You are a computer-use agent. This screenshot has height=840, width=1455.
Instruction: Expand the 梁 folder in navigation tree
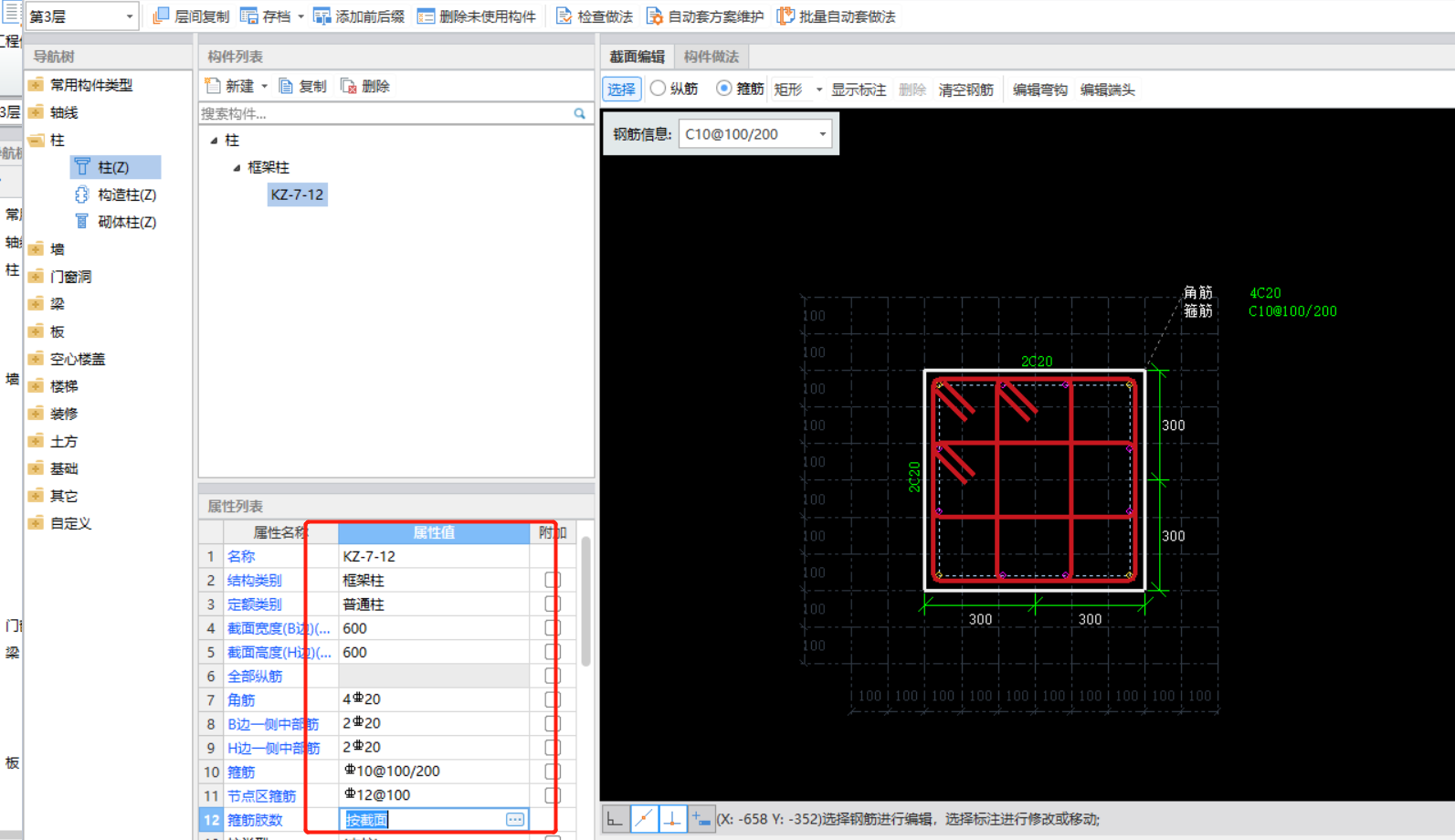tap(36, 304)
